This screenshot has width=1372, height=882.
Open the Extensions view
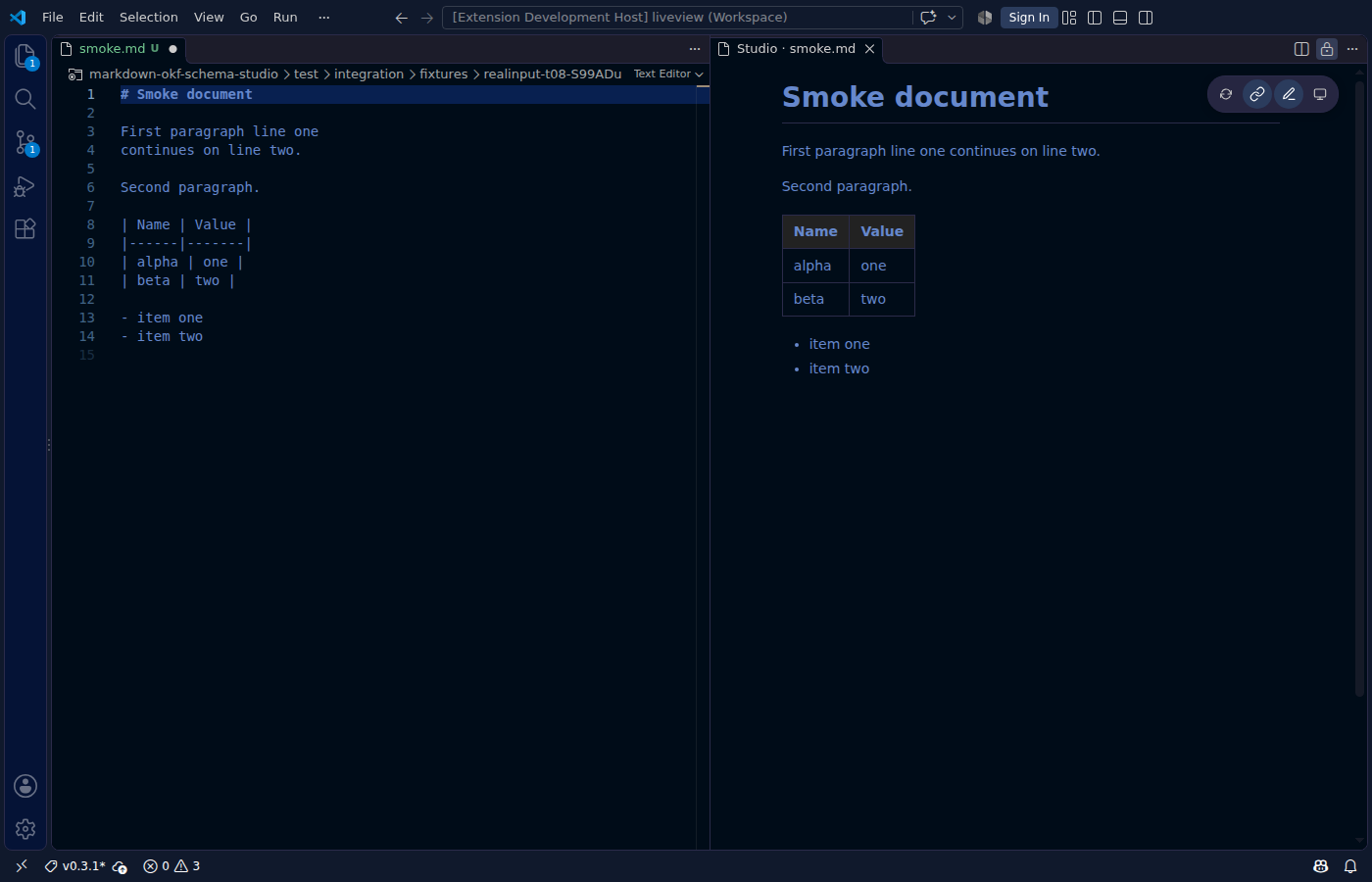point(25,228)
